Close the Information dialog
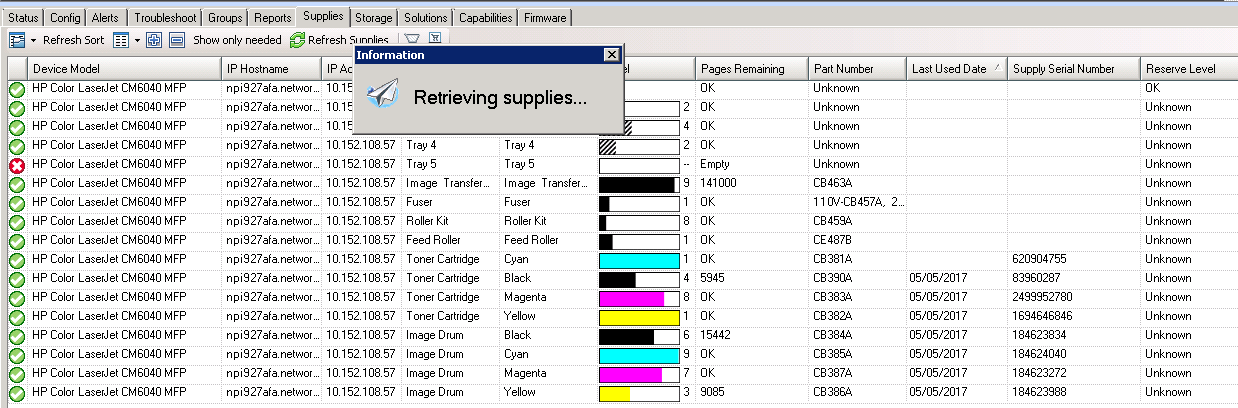Viewport: 1238px width, 408px height. pyautogui.click(x=611, y=55)
